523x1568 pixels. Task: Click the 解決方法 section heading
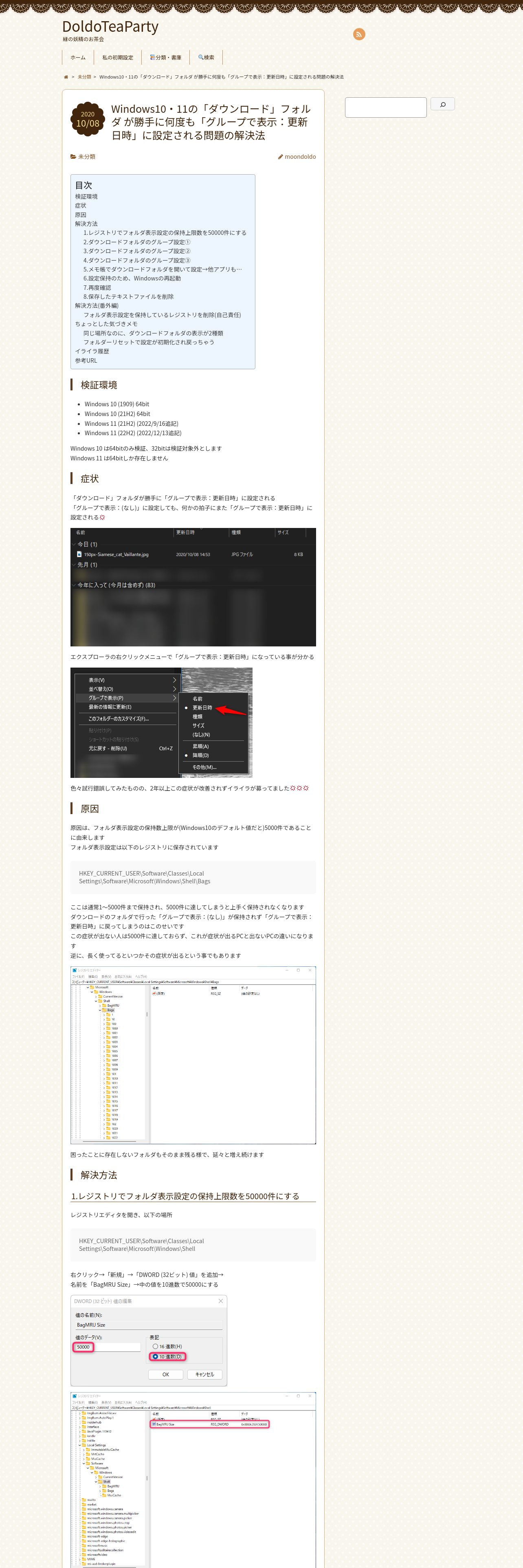(x=99, y=1176)
